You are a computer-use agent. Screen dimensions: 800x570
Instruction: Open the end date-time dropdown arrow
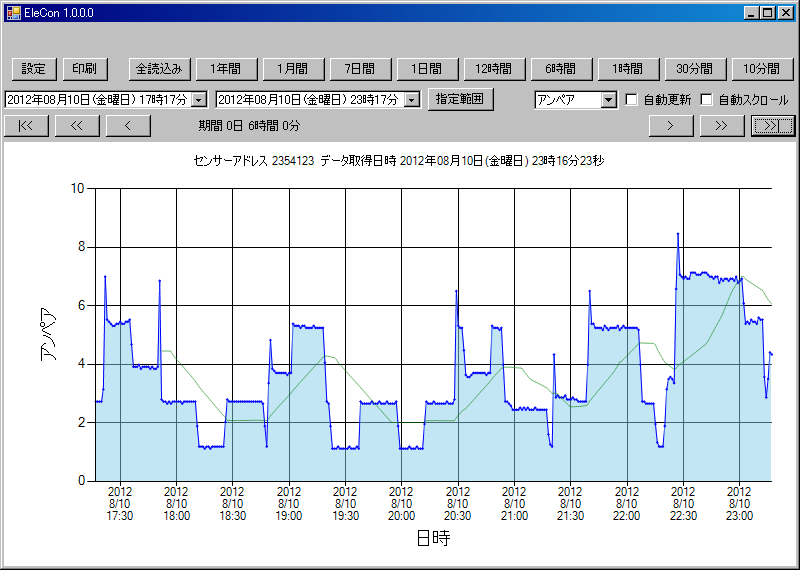coord(411,100)
